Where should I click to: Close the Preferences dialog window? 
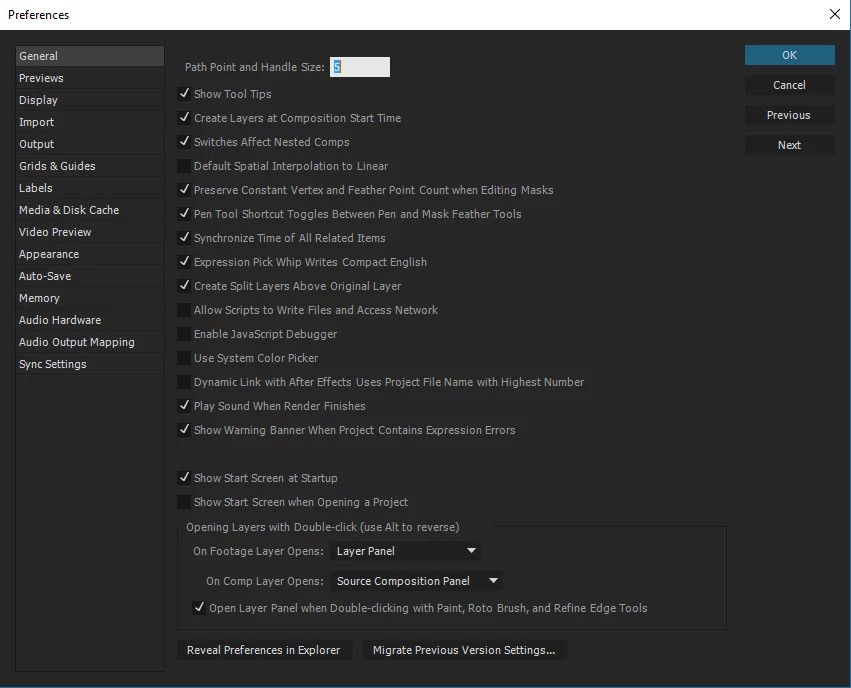click(x=835, y=14)
